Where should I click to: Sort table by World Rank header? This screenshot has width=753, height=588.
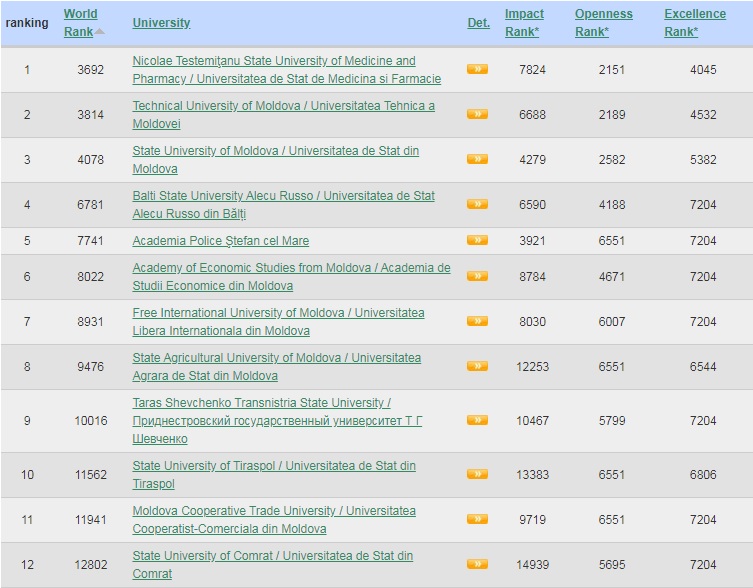[x=80, y=23]
